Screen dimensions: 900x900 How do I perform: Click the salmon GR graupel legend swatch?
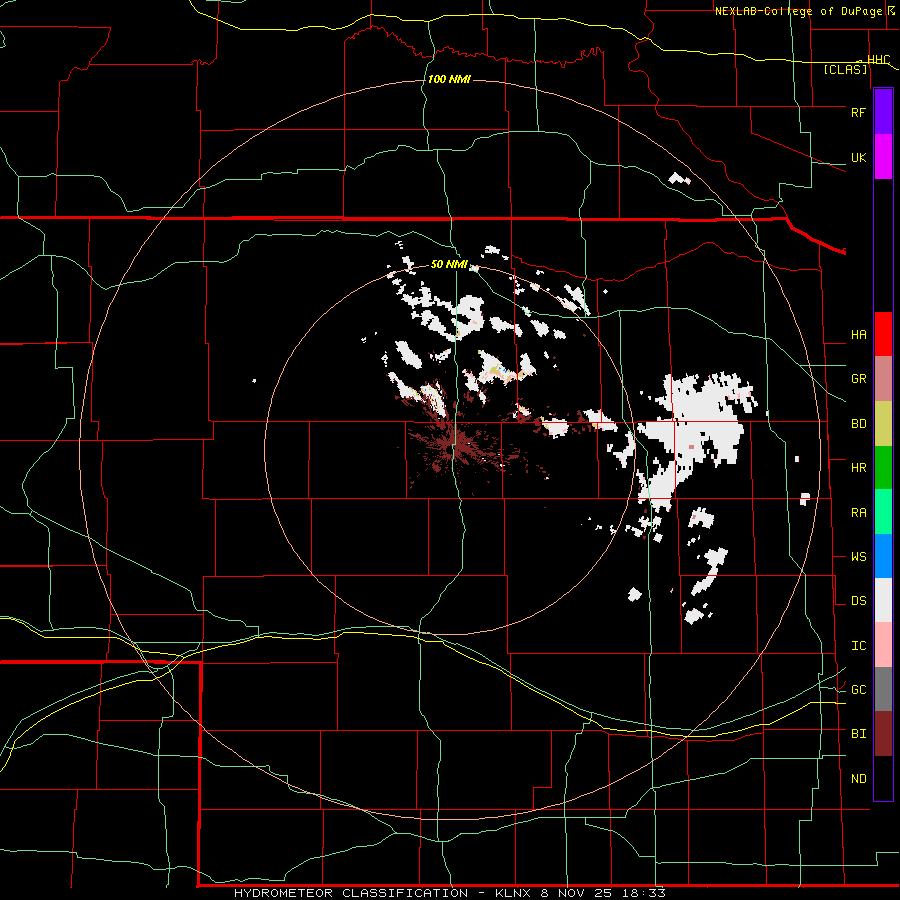pos(883,379)
